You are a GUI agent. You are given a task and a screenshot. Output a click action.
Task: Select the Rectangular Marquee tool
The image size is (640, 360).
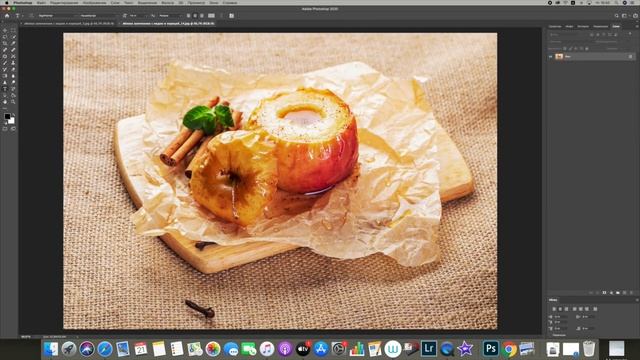13,30
